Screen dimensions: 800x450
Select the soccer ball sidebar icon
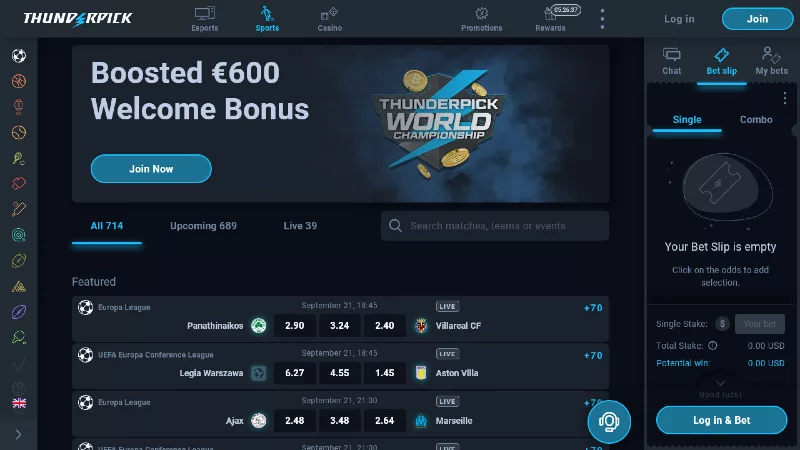19,56
